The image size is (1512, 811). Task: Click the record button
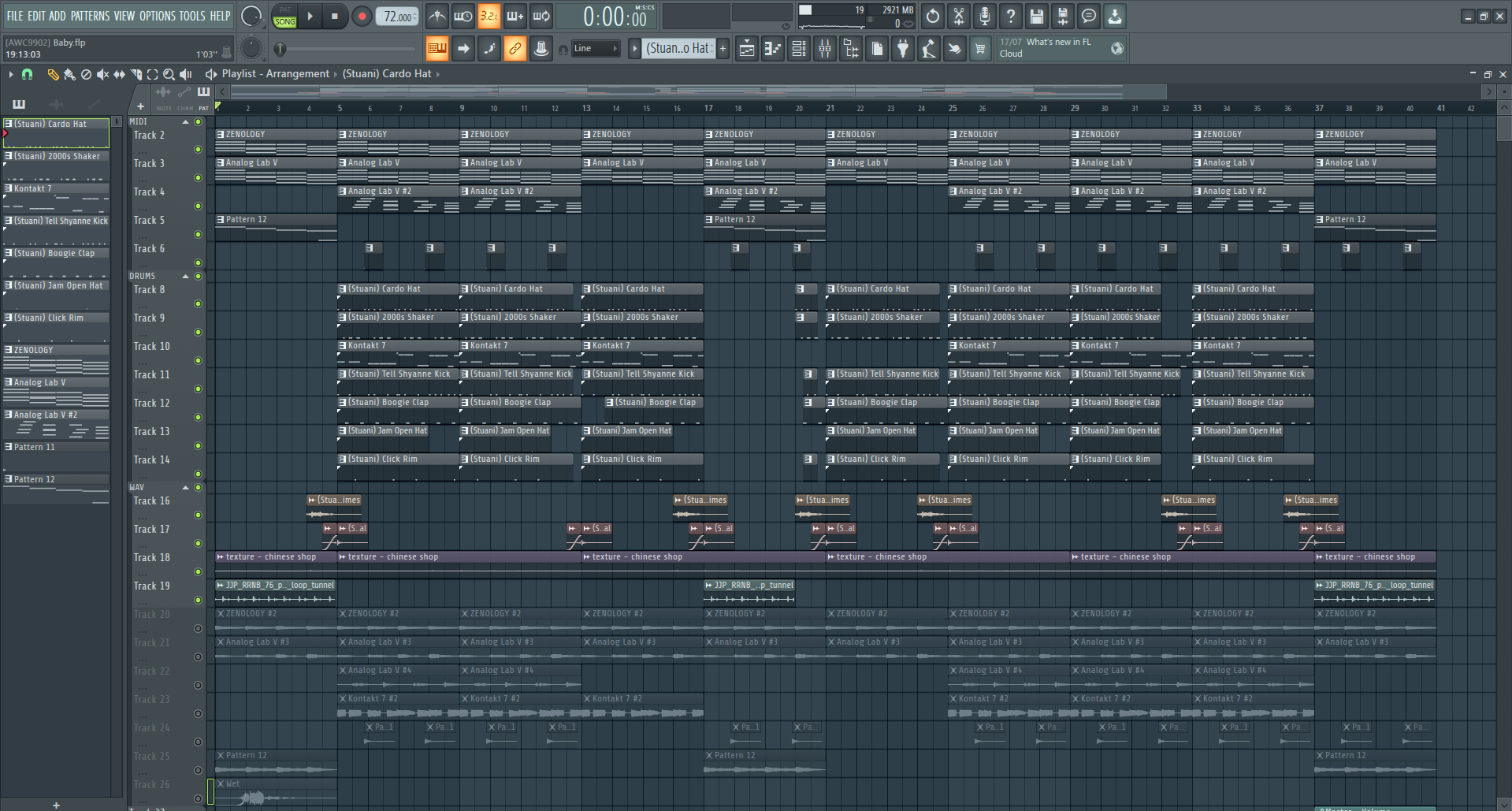(362, 16)
